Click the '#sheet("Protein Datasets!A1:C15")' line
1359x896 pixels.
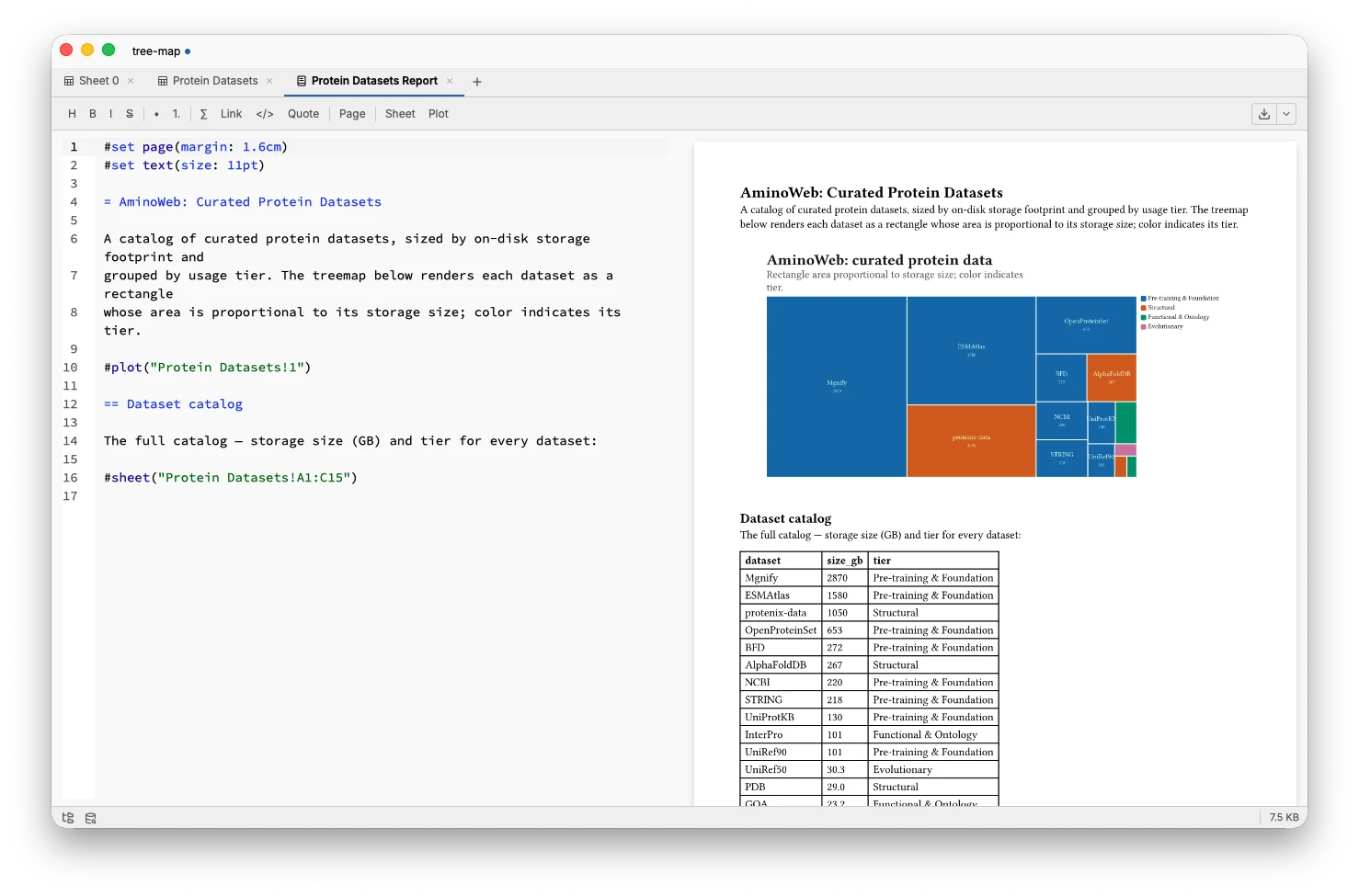coord(231,478)
